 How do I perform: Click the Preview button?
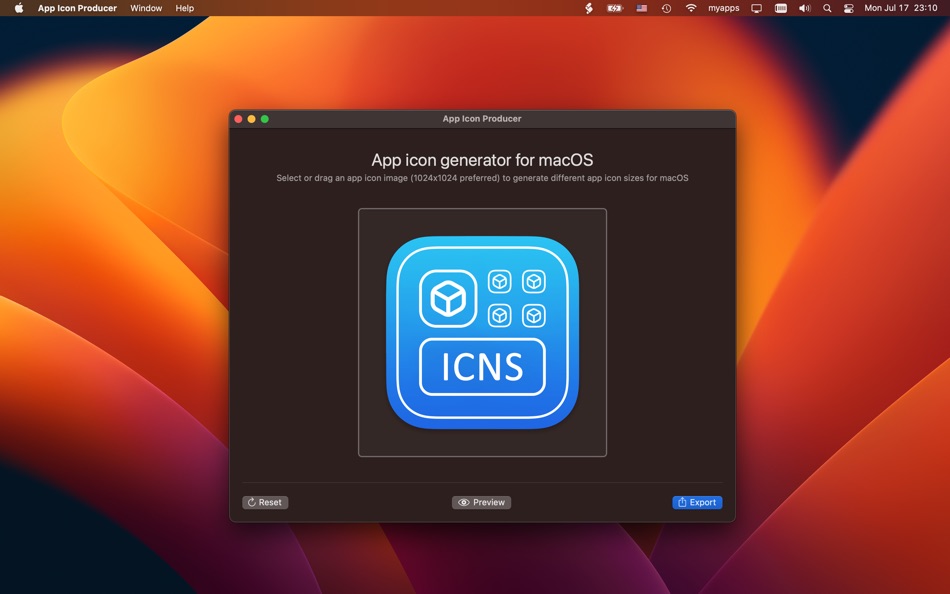482,502
